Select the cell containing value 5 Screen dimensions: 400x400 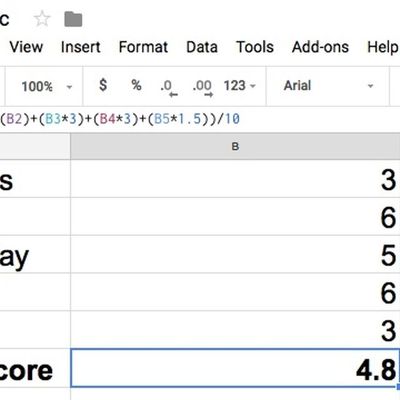tap(235, 254)
